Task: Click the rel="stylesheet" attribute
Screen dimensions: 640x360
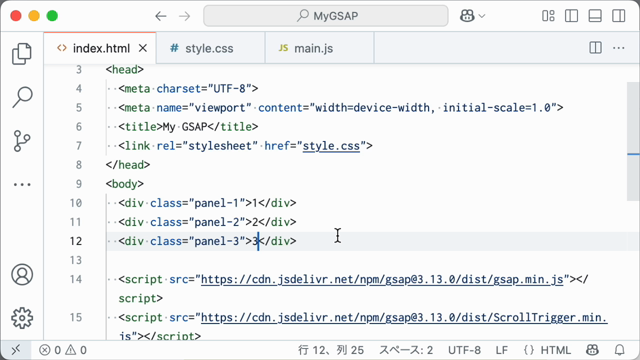Action: coord(207,146)
